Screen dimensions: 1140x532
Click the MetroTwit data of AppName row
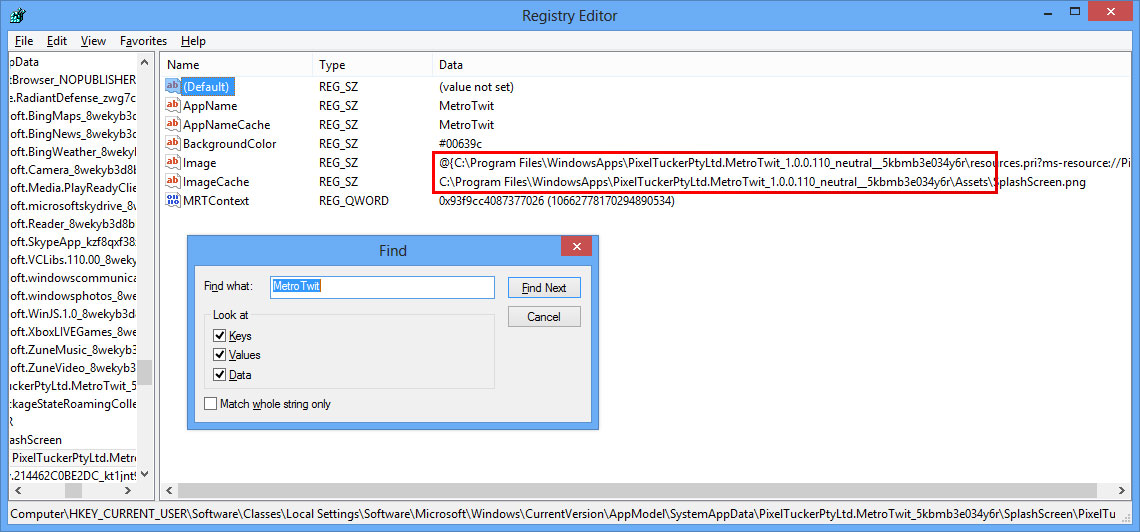[x=466, y=105]
